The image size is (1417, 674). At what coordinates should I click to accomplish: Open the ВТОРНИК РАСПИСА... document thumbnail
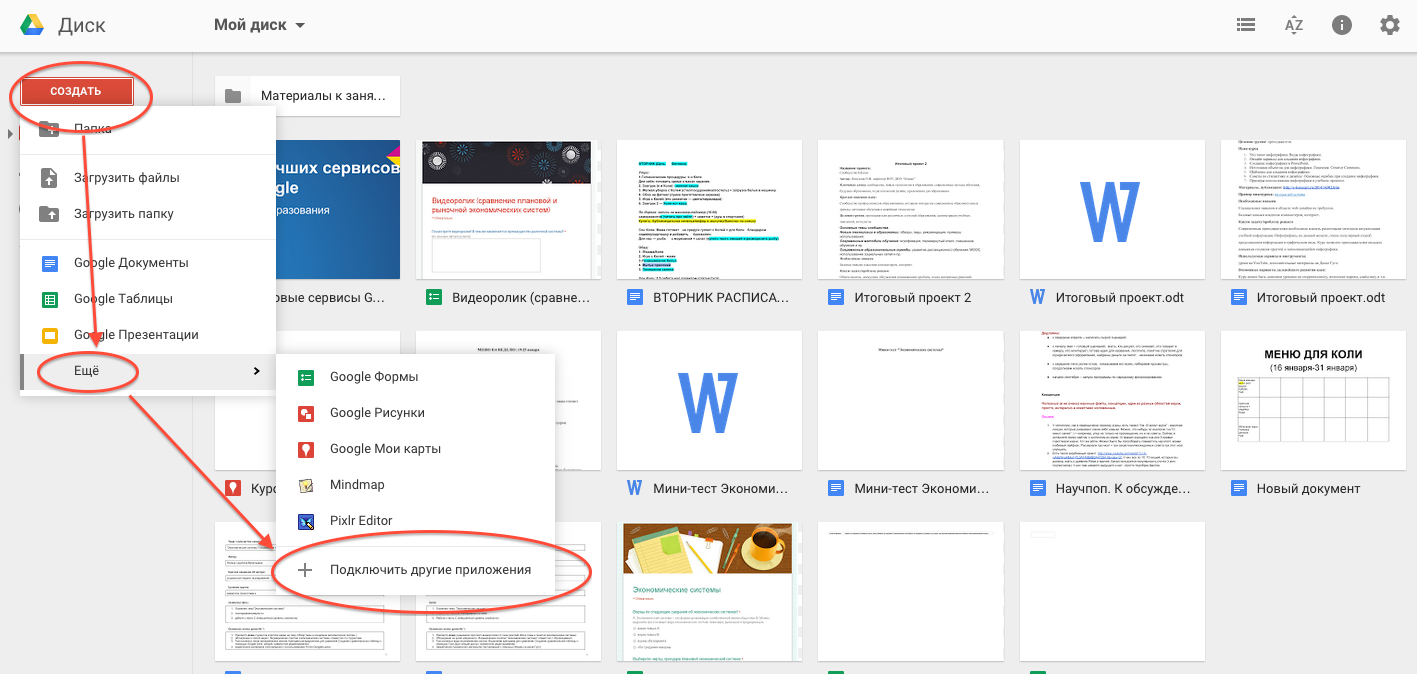click(709, 209)
